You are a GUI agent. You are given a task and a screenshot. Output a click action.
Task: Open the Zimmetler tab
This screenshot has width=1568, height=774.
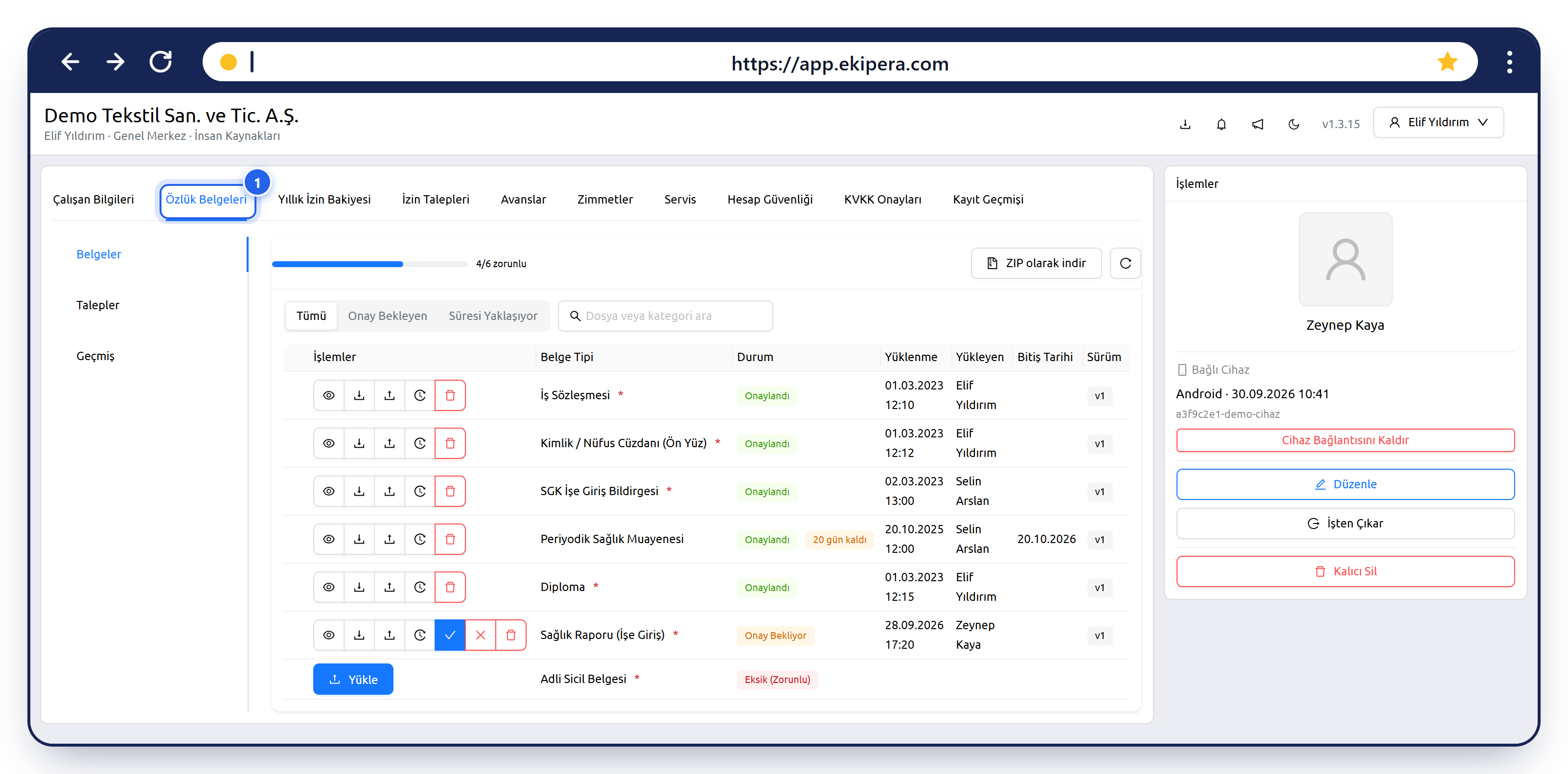605,200
